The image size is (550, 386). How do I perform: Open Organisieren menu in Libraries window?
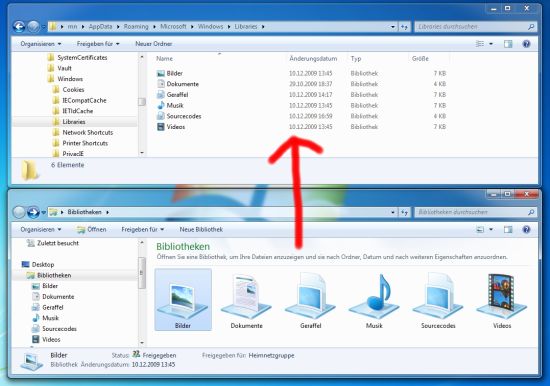pyautogui.click(x=41, y=44)
